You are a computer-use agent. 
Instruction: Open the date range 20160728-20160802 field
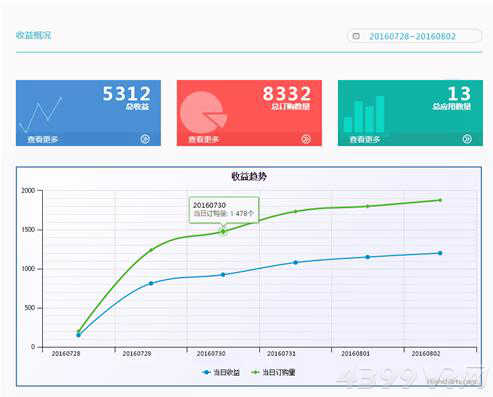(414, 36)
